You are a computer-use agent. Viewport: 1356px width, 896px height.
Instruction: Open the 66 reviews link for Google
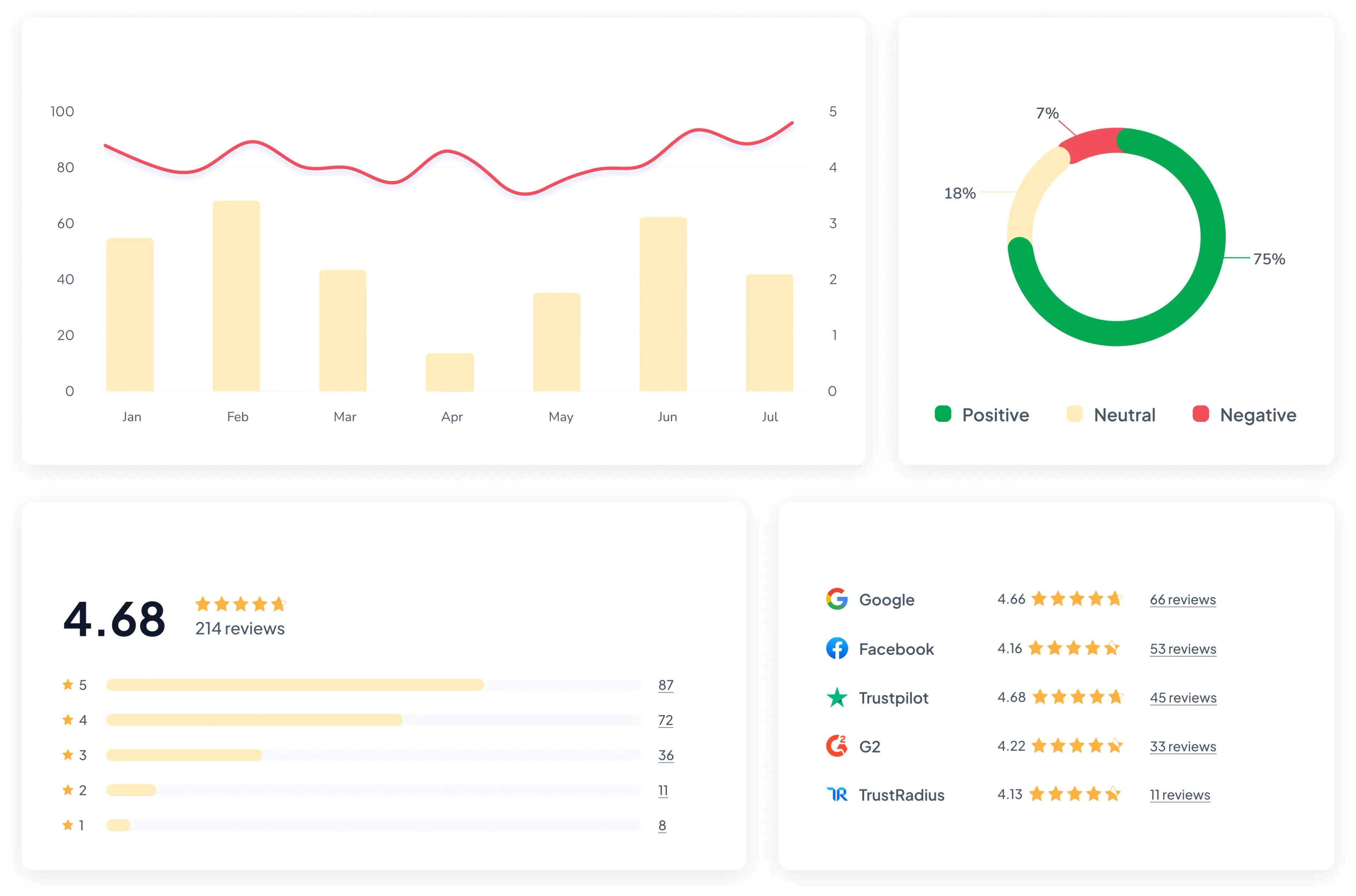tap(1182, 599)
